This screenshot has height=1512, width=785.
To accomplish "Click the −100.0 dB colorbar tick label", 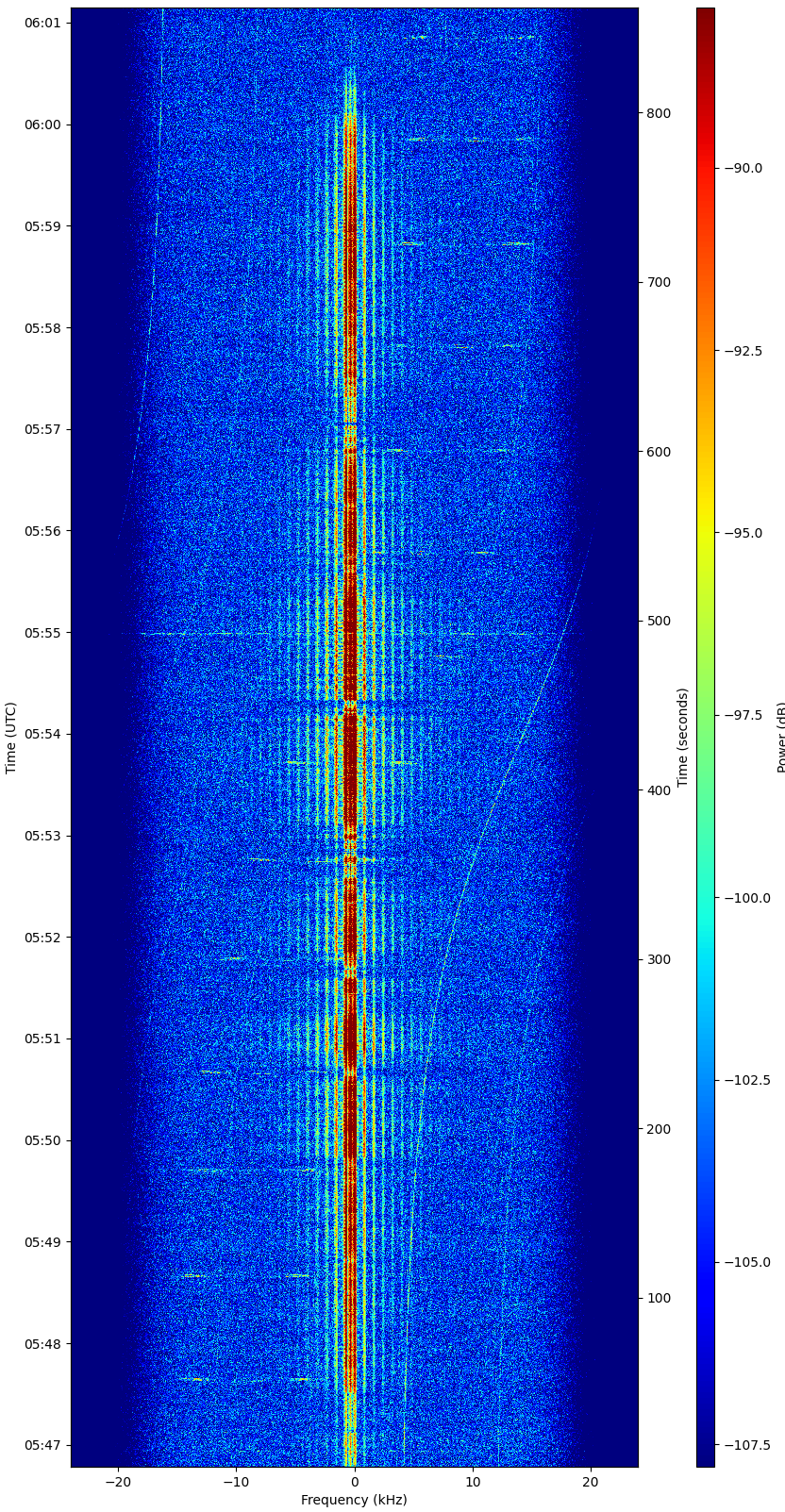I will pyautogui.click(x=746, y=898).
